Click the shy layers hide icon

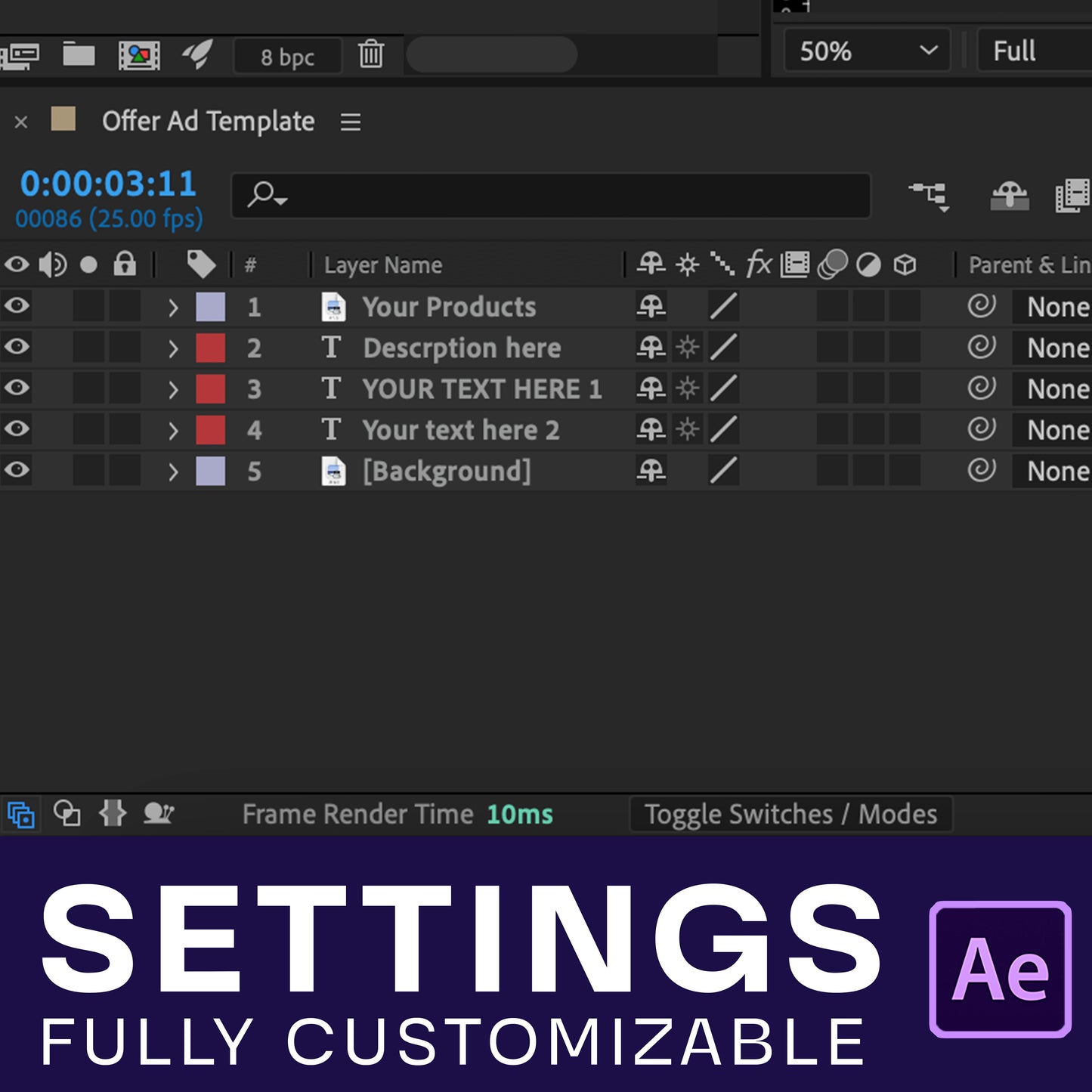coord(1010,196)
